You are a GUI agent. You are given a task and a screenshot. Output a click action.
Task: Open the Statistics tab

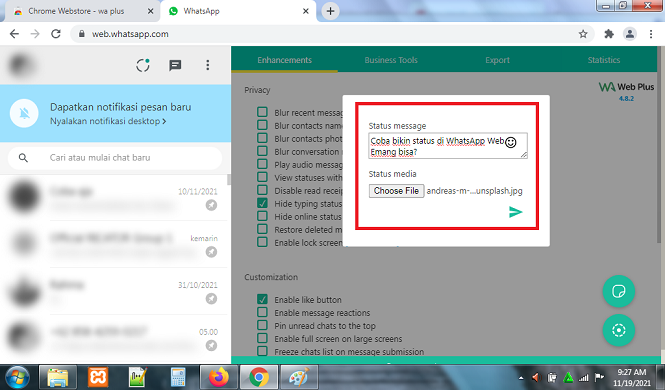tap(604, 60)
